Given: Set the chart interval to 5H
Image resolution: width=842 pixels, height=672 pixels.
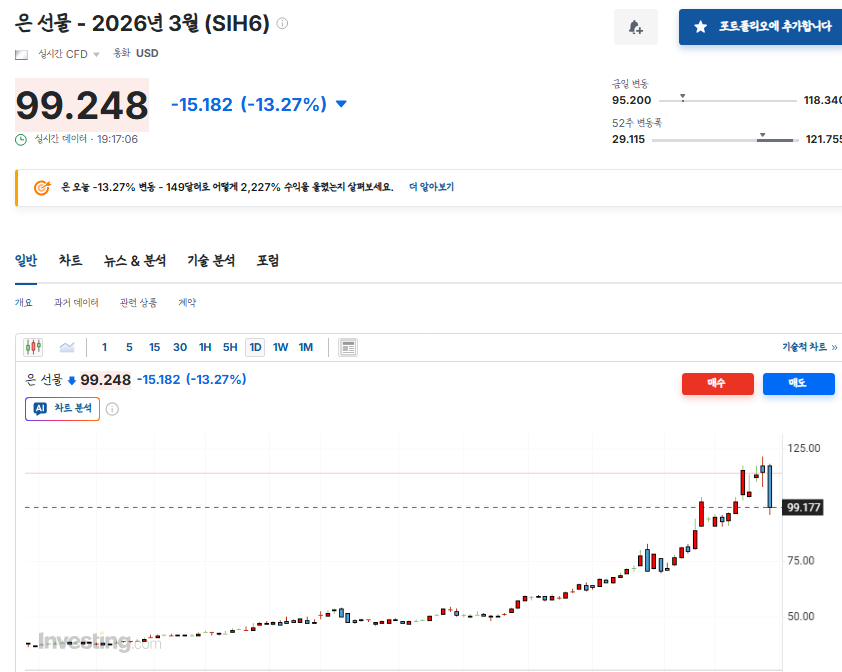Looking at the screenshot, I should [230, 347].
